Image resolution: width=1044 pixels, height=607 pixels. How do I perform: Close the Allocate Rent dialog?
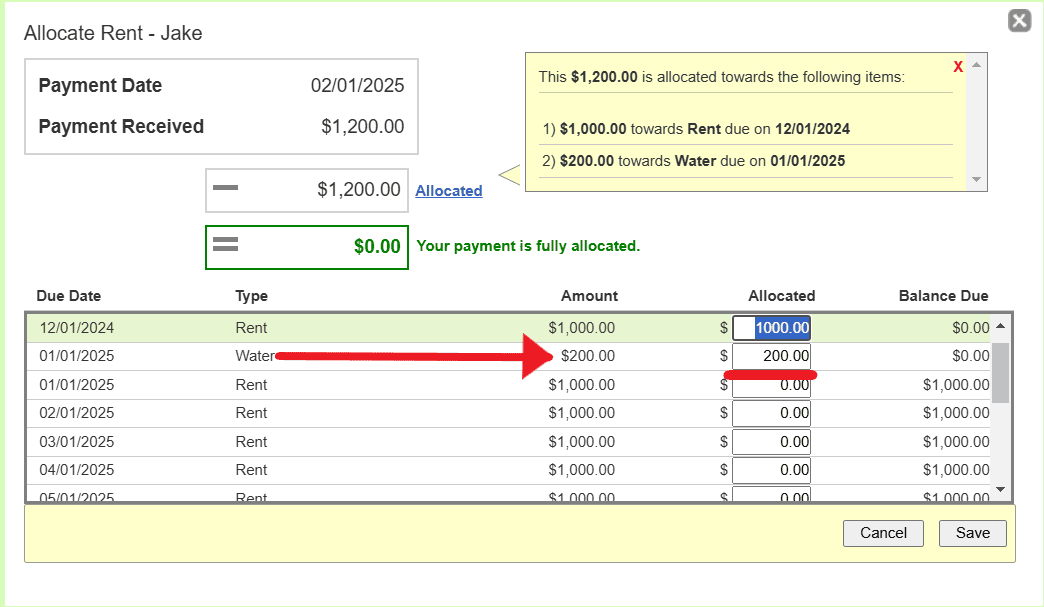(x=1019, y=21)
